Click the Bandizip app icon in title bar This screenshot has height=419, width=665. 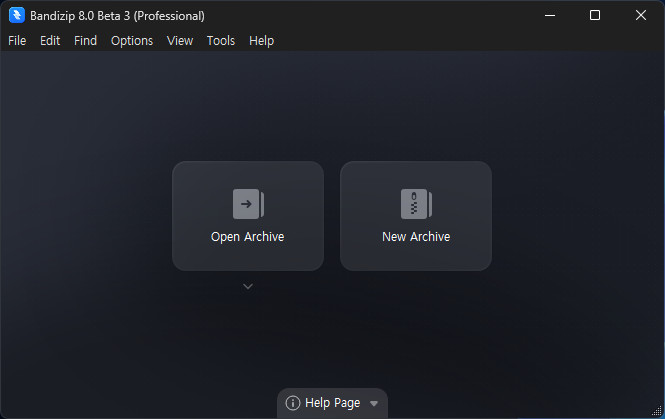[16, 15]
